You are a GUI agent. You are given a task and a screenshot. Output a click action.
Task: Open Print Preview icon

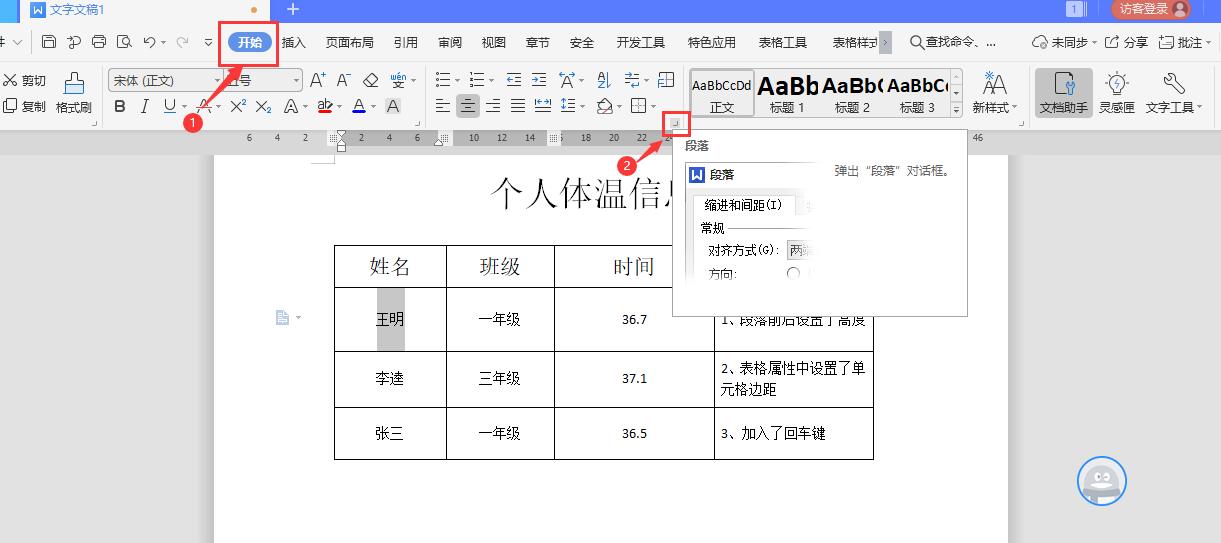[x=124, y=42]
